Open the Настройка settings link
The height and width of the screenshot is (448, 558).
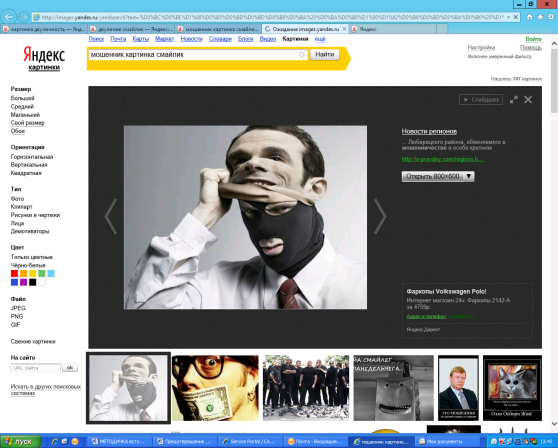pyautogui.click(x=481, y=47)
